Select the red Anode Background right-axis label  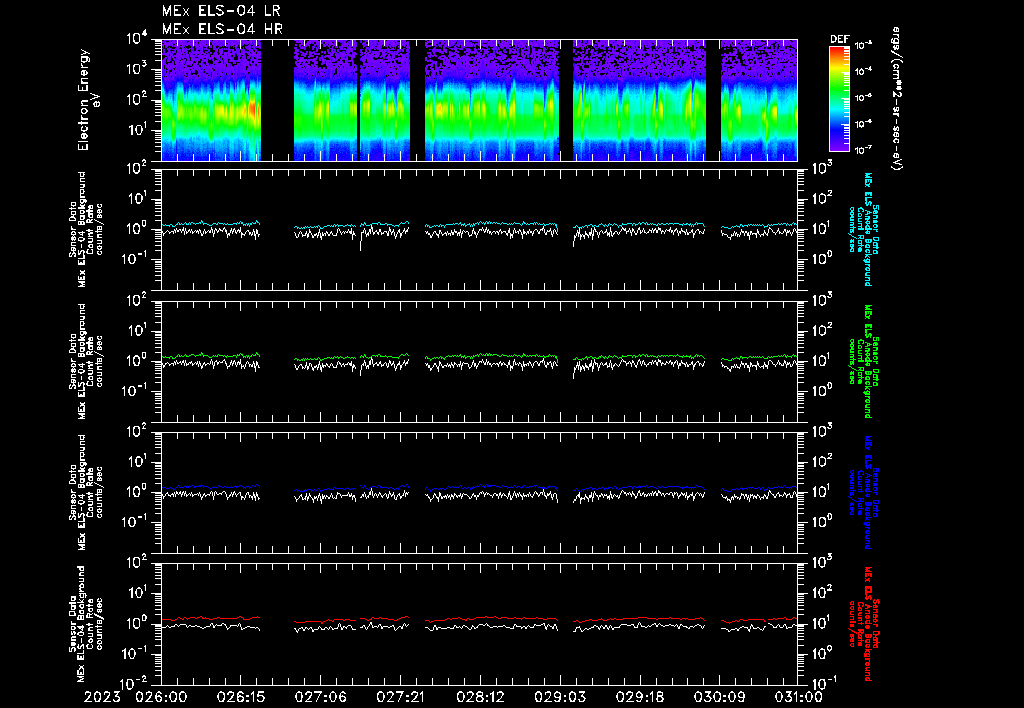tap(863, 624)
